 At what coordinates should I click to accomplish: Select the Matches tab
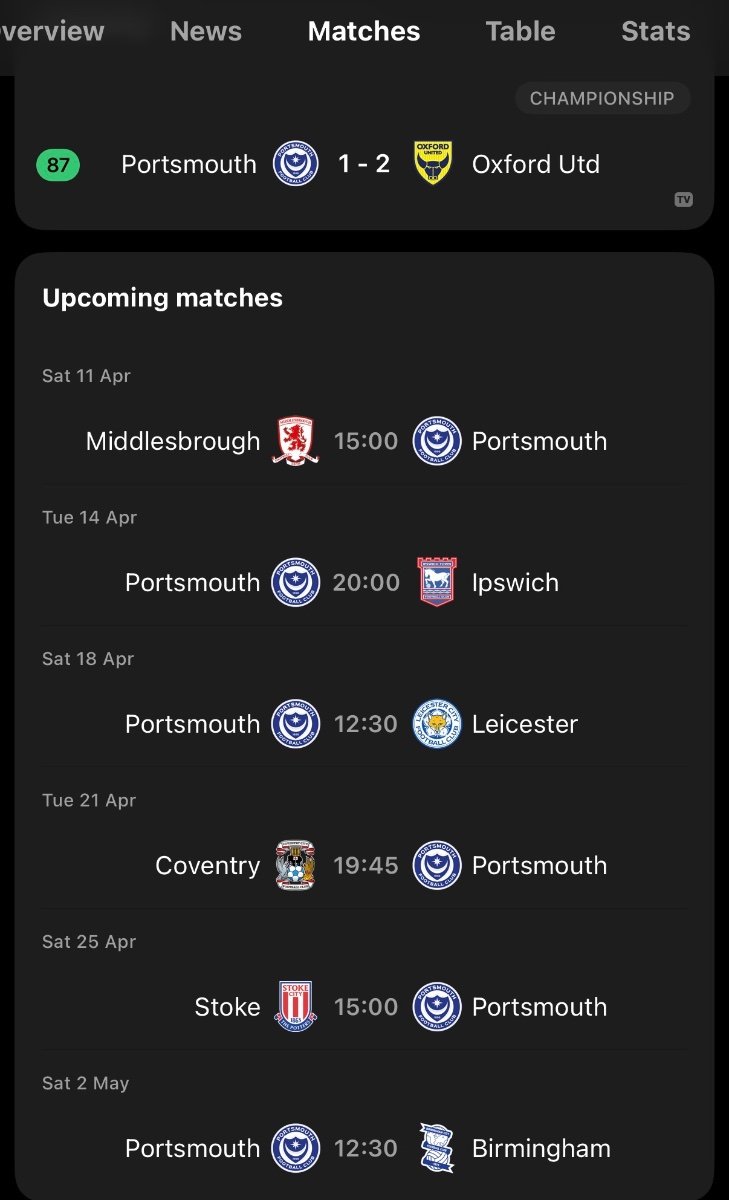point(364,32)
